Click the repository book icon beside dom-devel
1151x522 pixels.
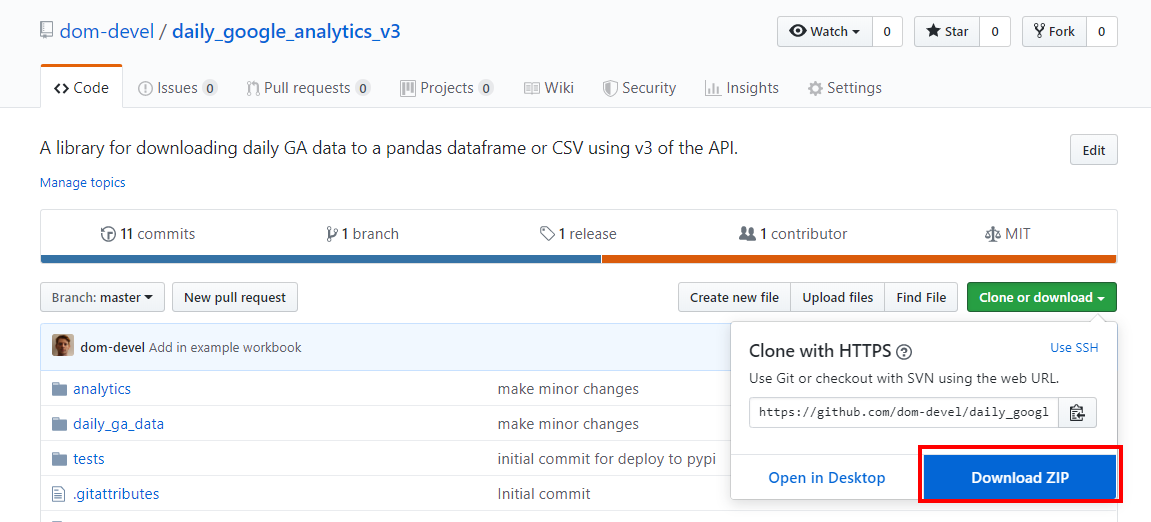pyautogui.click(x=46, y=31)
